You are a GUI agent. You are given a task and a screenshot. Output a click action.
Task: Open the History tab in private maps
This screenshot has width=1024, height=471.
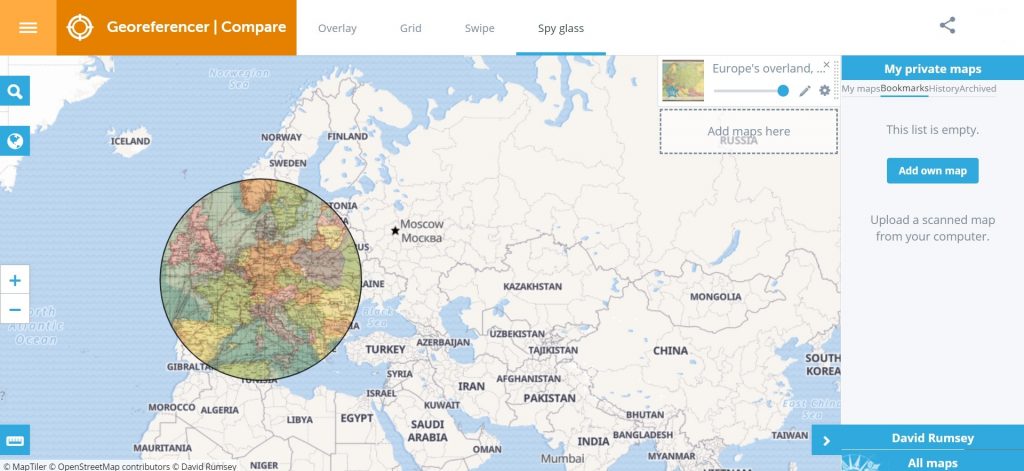point(944,89)
